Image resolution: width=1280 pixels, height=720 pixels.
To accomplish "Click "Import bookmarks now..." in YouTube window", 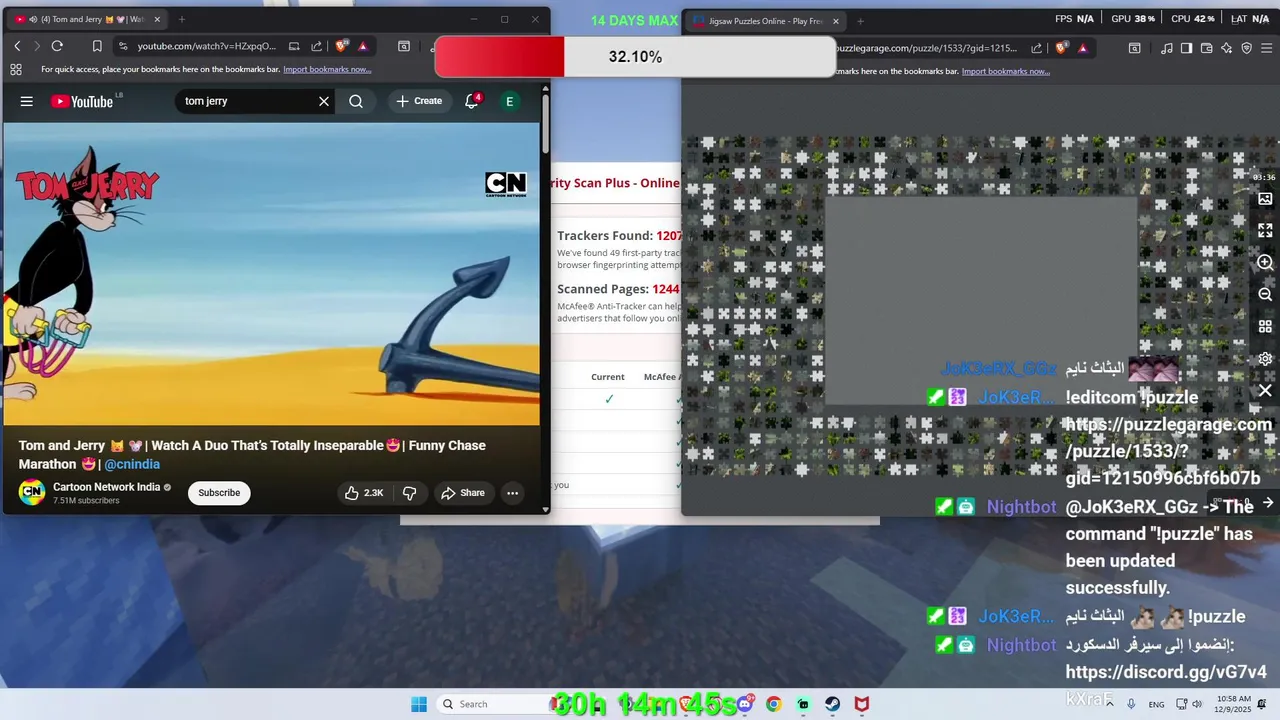I will click(327, 69).
